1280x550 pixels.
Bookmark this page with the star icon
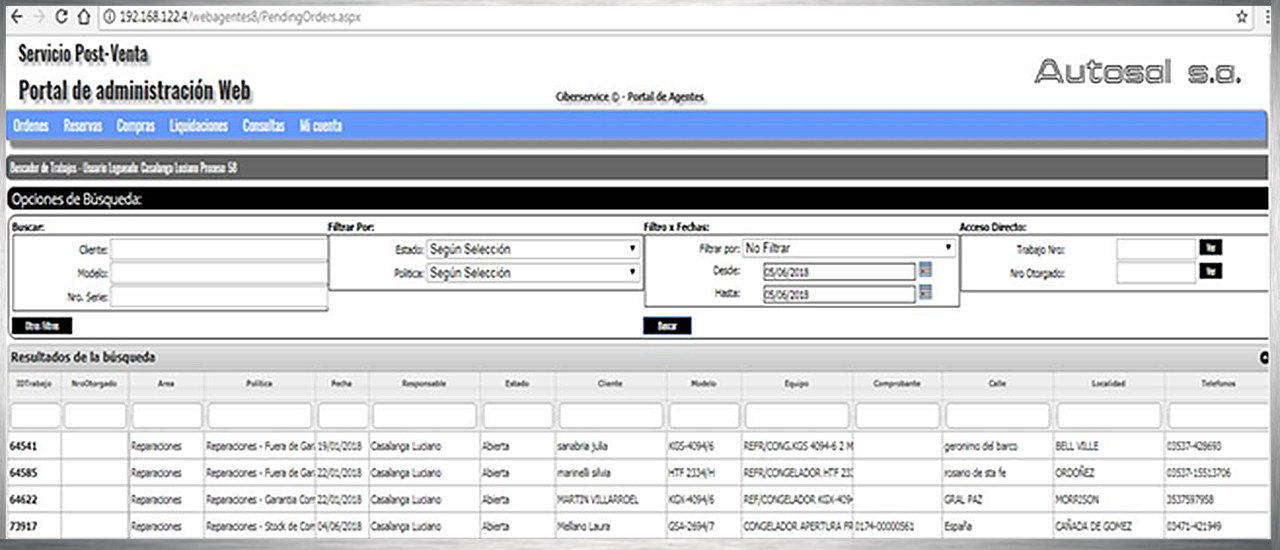(1242, 17)
